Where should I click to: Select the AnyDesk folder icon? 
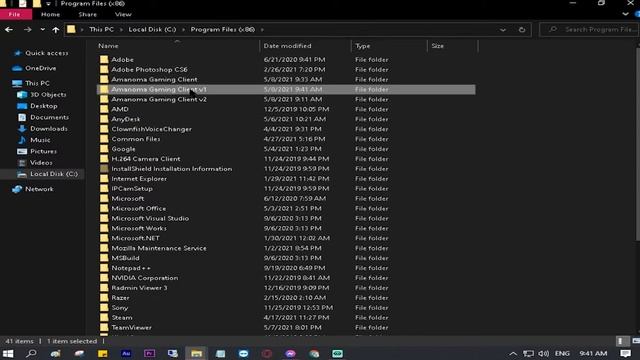click(104, 119)
